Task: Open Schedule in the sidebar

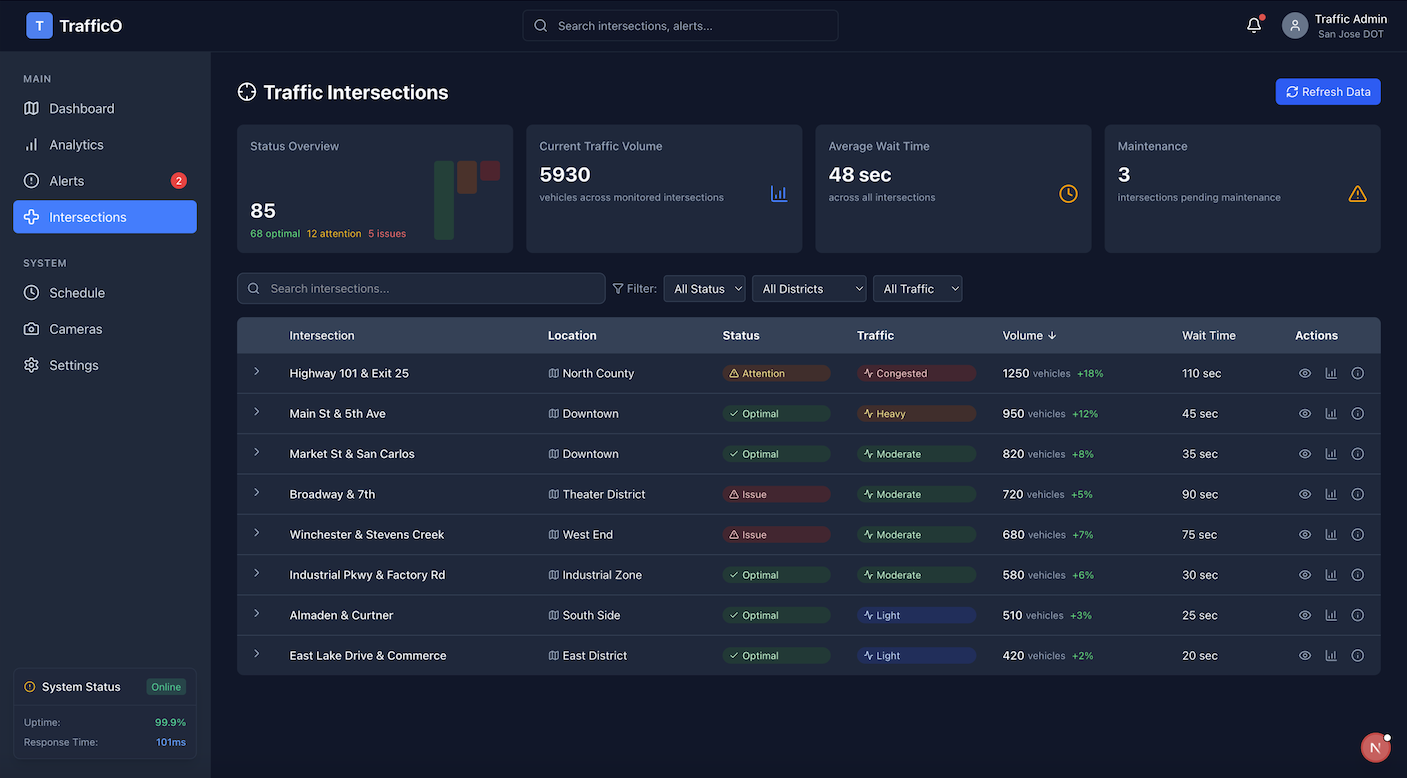Action: pyautogui.click(x=105, y=293)
